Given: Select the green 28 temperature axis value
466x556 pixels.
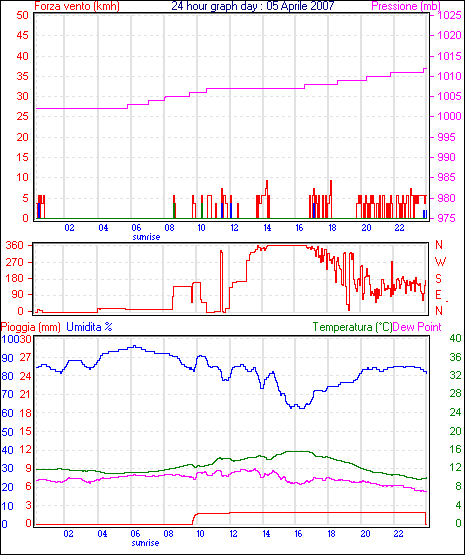Looking at the screenshot, I should coord(455,394).
